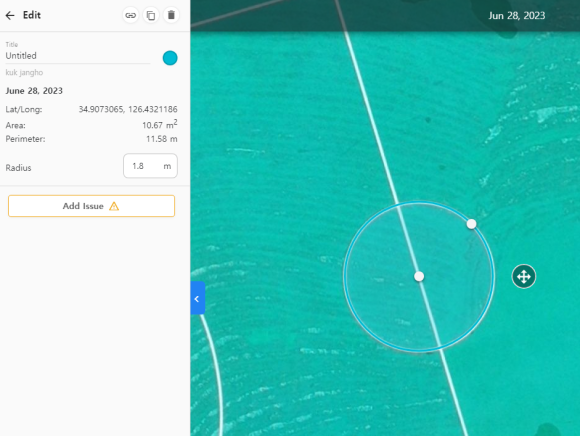Open the blue color swatch picker
This screenshot has width=580, height=436.
pos(170,58)
